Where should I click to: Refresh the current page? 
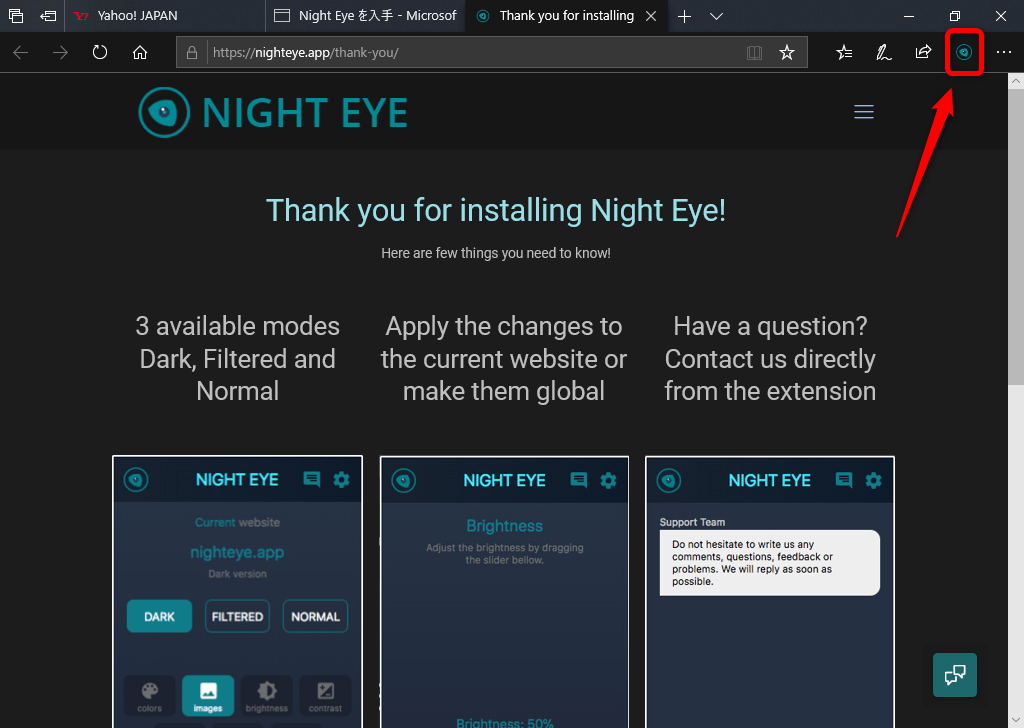pyautogui.click(x=100, y=53)
